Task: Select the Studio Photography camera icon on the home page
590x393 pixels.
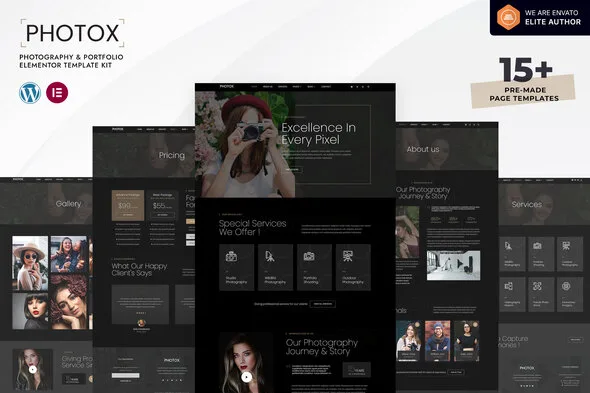Action: click(231, 256)
